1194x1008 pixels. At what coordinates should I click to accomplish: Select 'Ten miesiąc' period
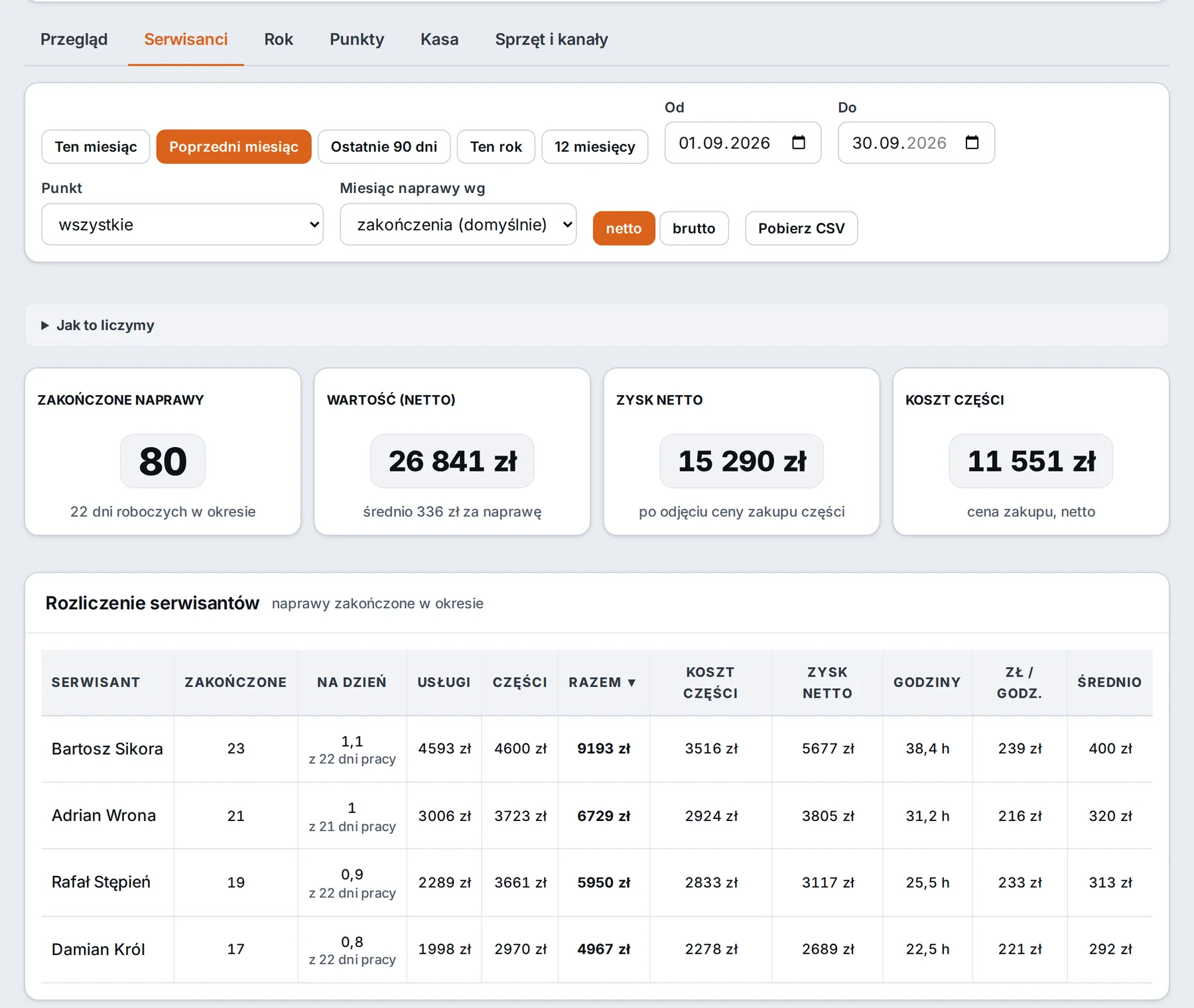pos(96,147)
